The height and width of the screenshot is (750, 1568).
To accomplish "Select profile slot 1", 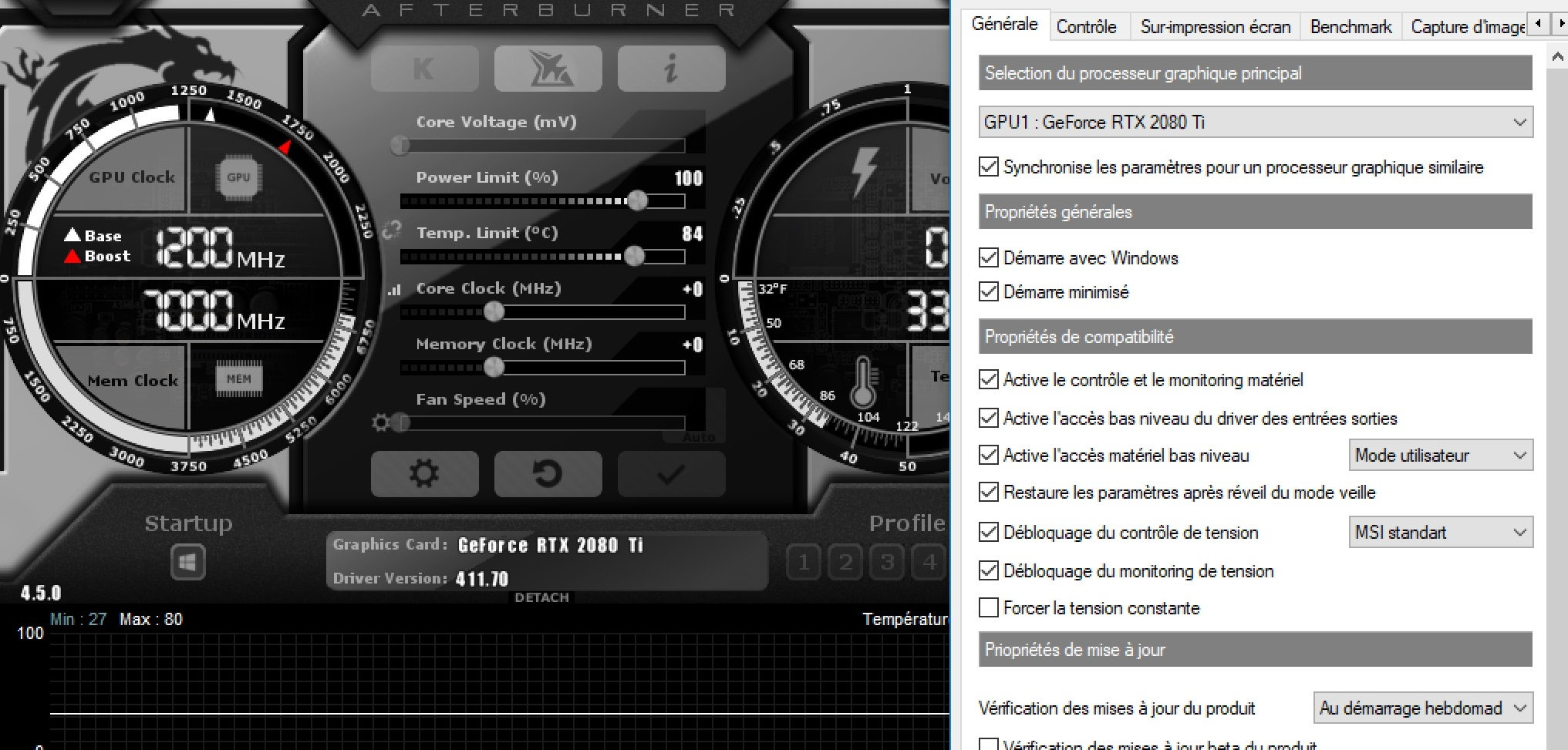I will pyautogui.click(x=804, y=562).
